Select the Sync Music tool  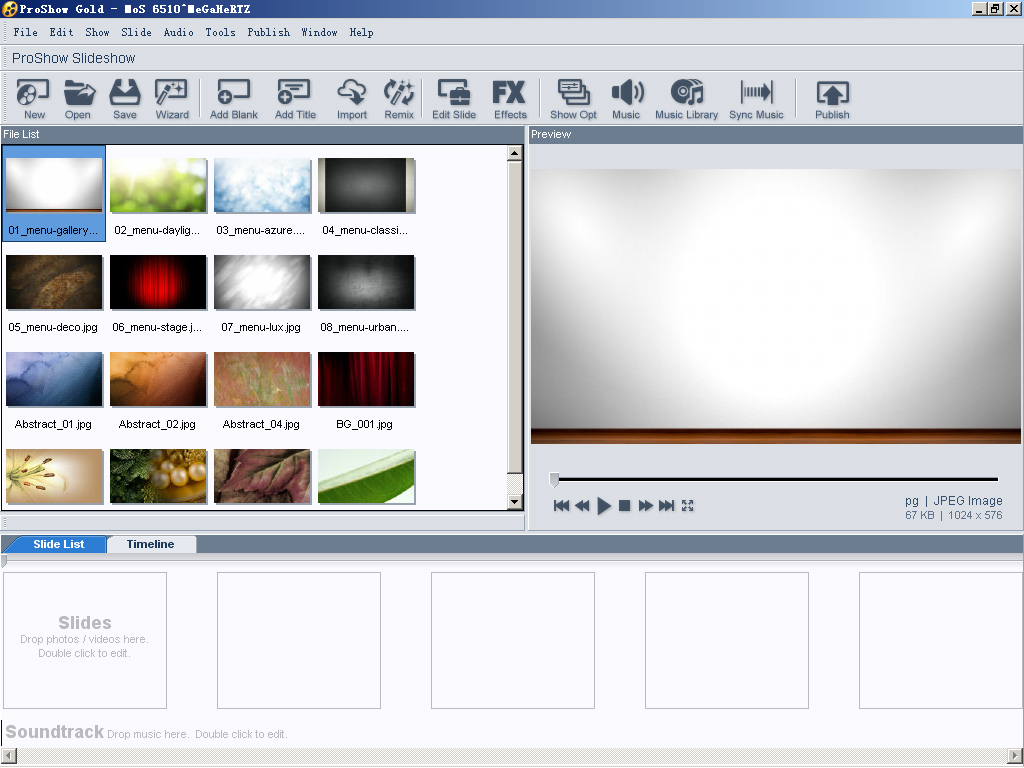[x=756, y=99]
